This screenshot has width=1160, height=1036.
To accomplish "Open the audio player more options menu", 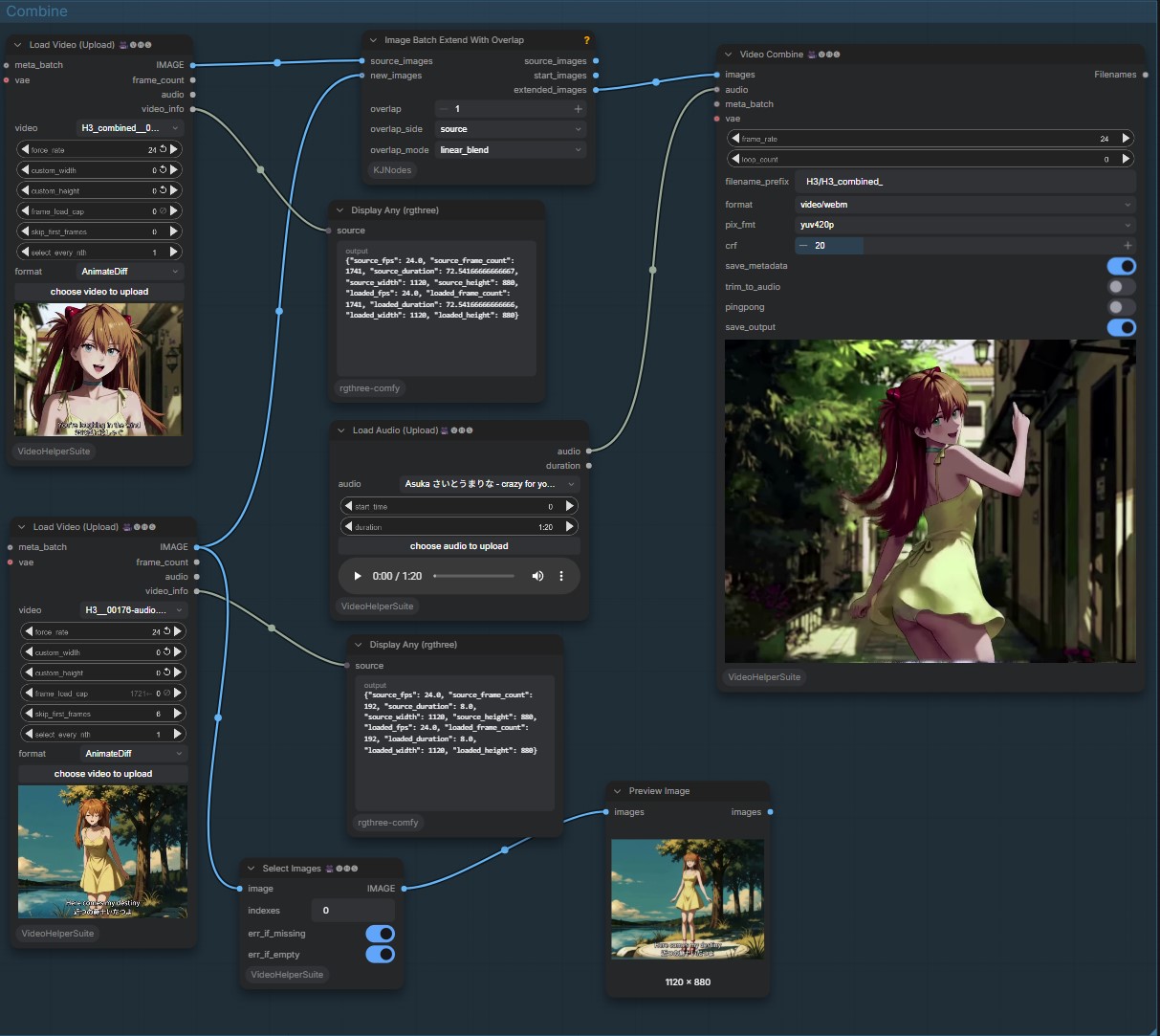I will pyautogui.click(x=561, y=576).
